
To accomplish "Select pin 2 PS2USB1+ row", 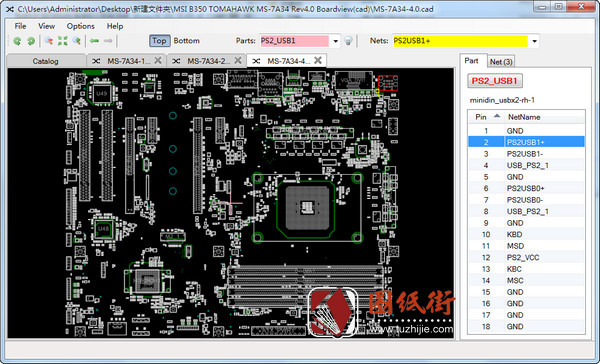I will pyautogui.click(x=526, y=142).
